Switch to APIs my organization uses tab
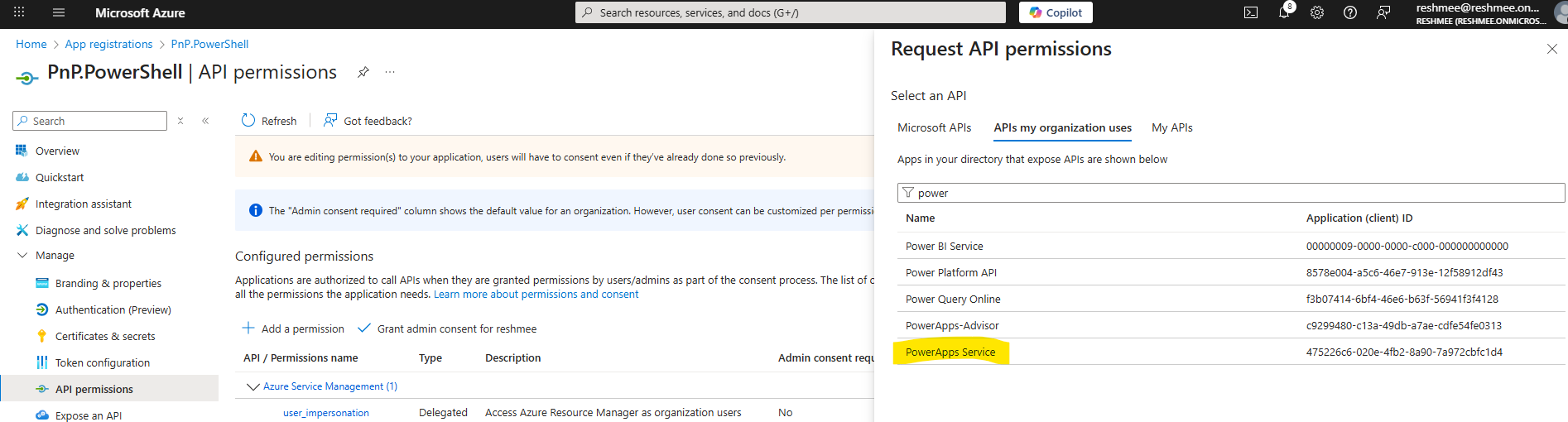 [x=1062, y=127]
